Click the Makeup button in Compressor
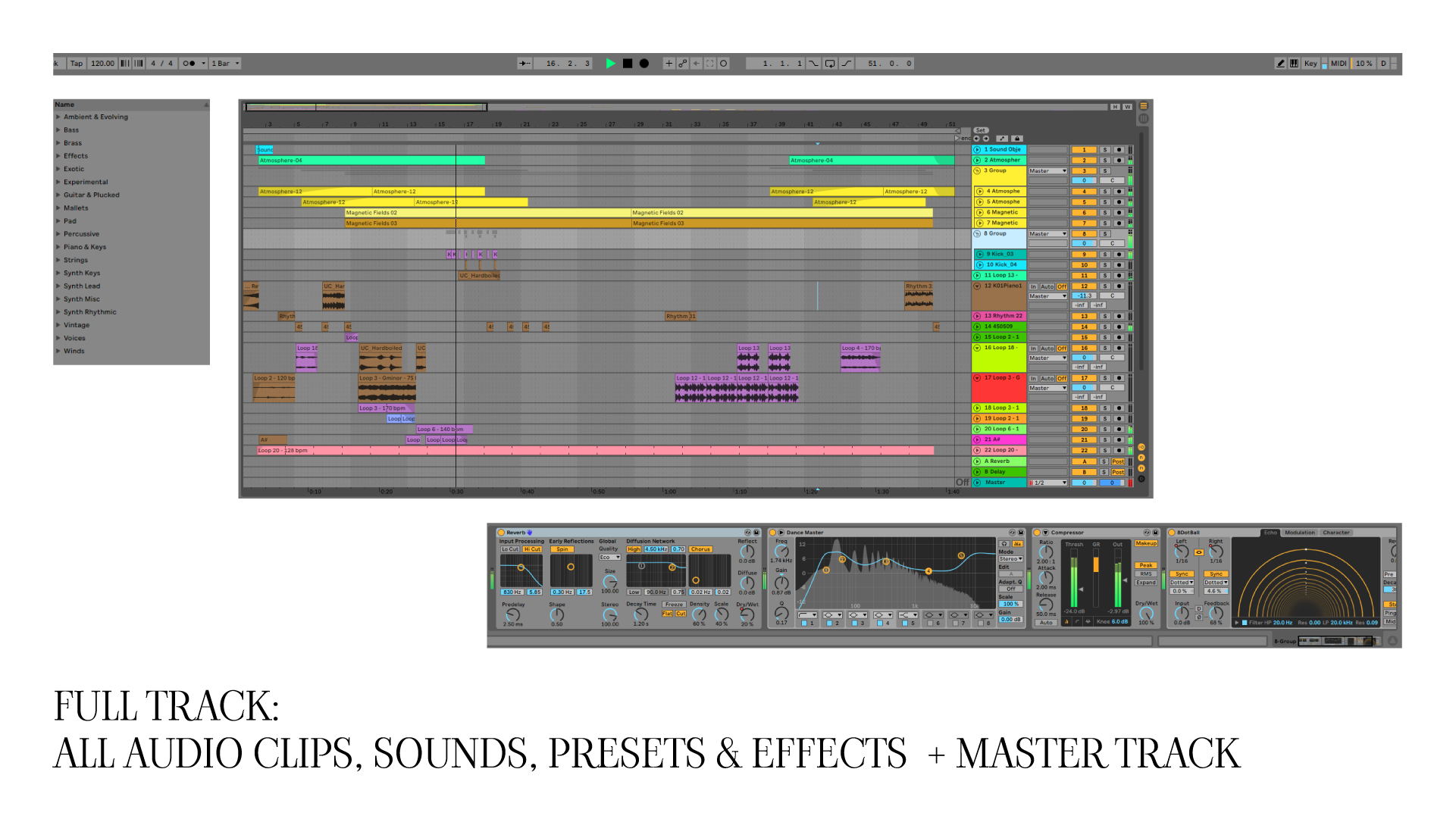1456x819 pixels. (x=1146, y=543)
